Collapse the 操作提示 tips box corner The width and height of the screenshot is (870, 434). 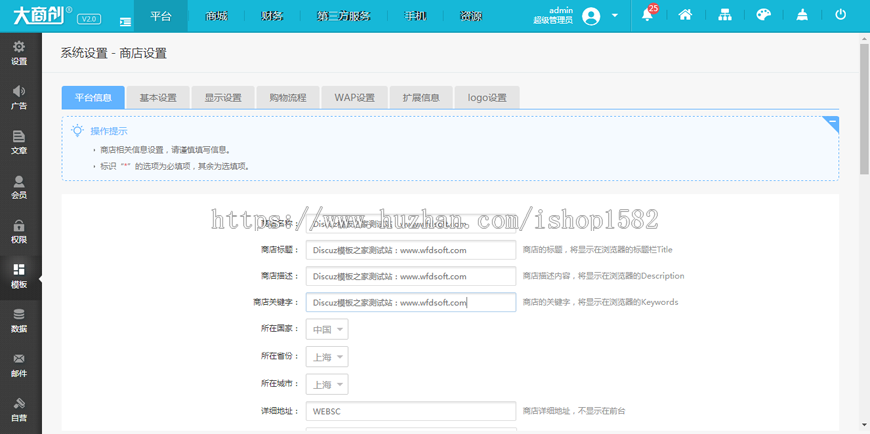tap(830, 124)
